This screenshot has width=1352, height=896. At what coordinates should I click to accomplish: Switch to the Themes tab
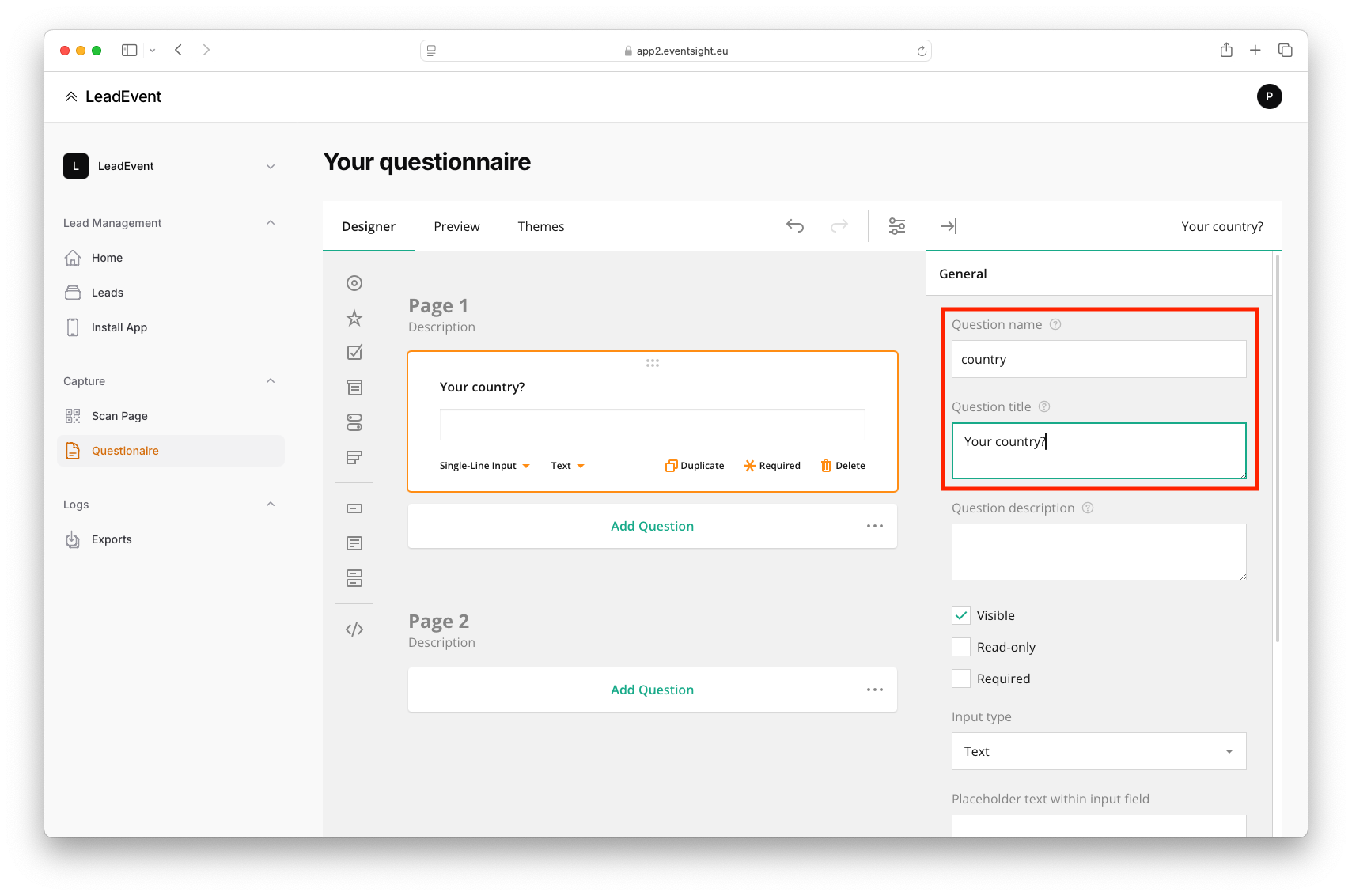(x=541, y=226)
